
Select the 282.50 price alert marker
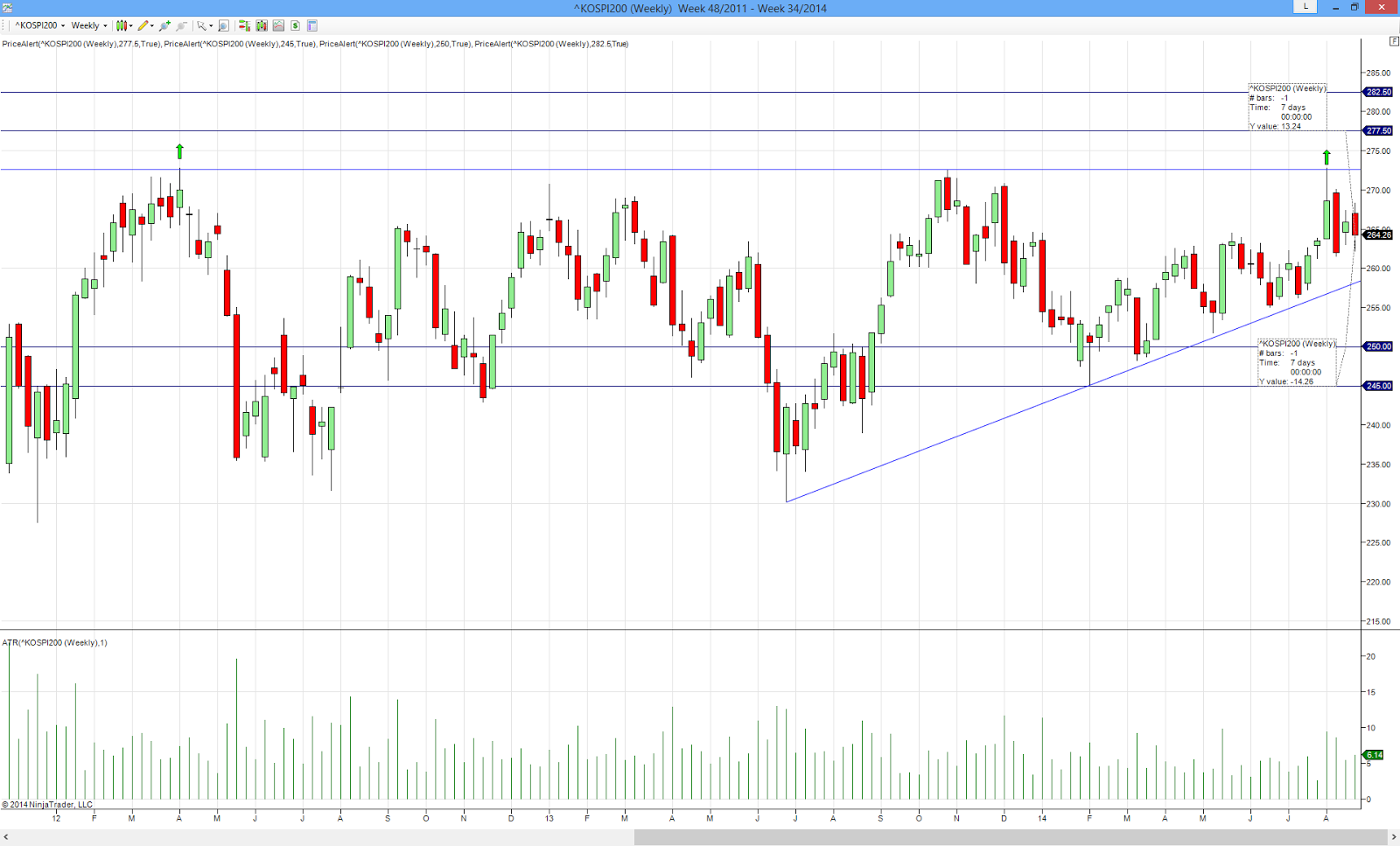(1378, 92)
